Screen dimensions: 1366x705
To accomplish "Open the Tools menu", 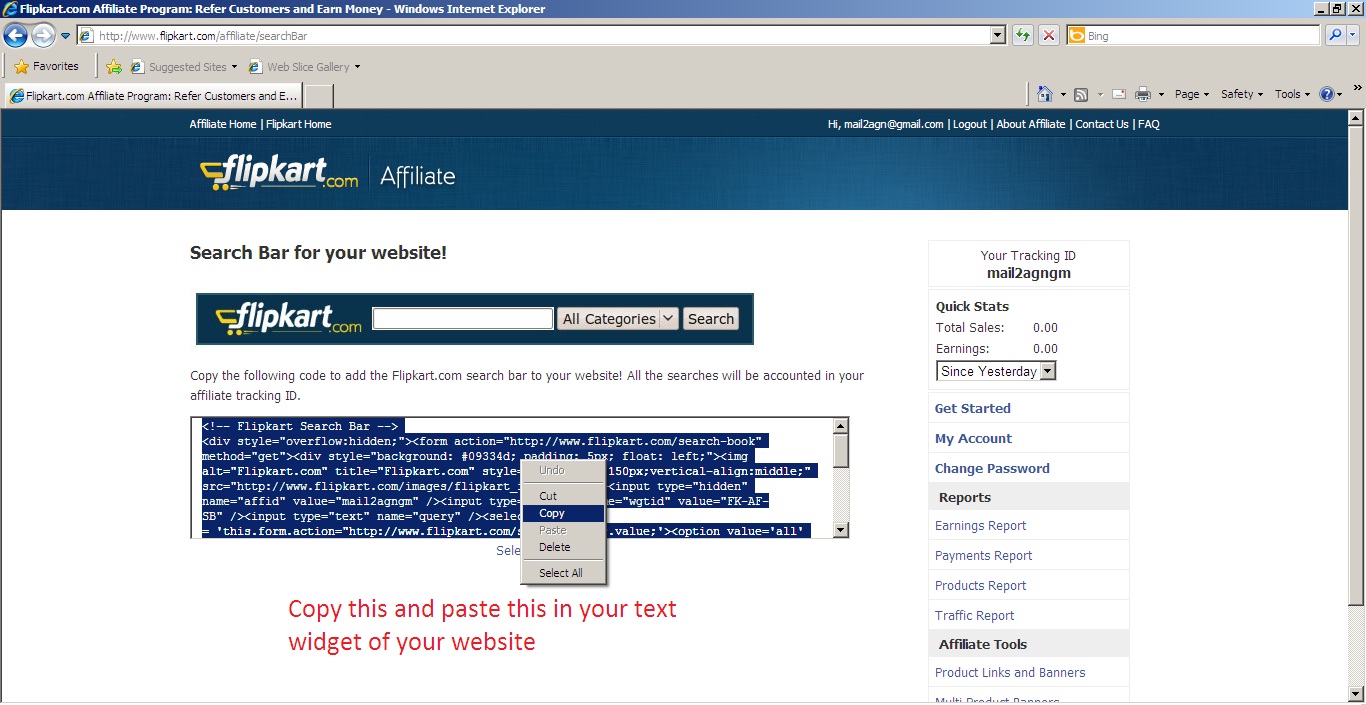I will click(1292, 94).
